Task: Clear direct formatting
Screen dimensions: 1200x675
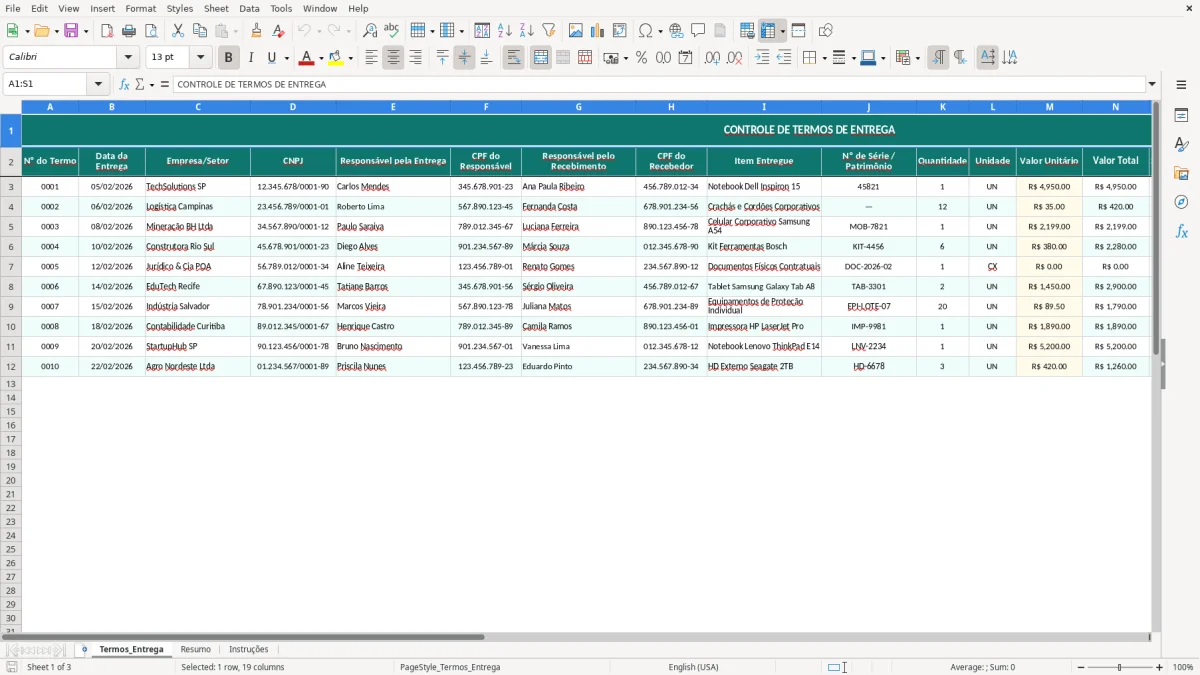Action: click(x=278, y=31)
